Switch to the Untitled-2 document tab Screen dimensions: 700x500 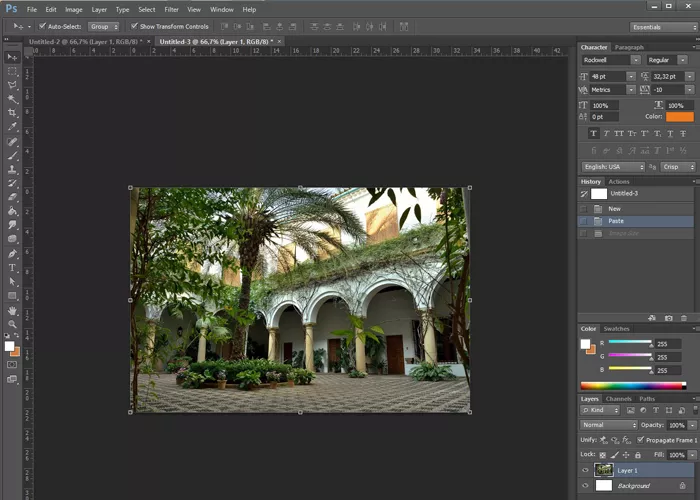[x=86, y=41]
